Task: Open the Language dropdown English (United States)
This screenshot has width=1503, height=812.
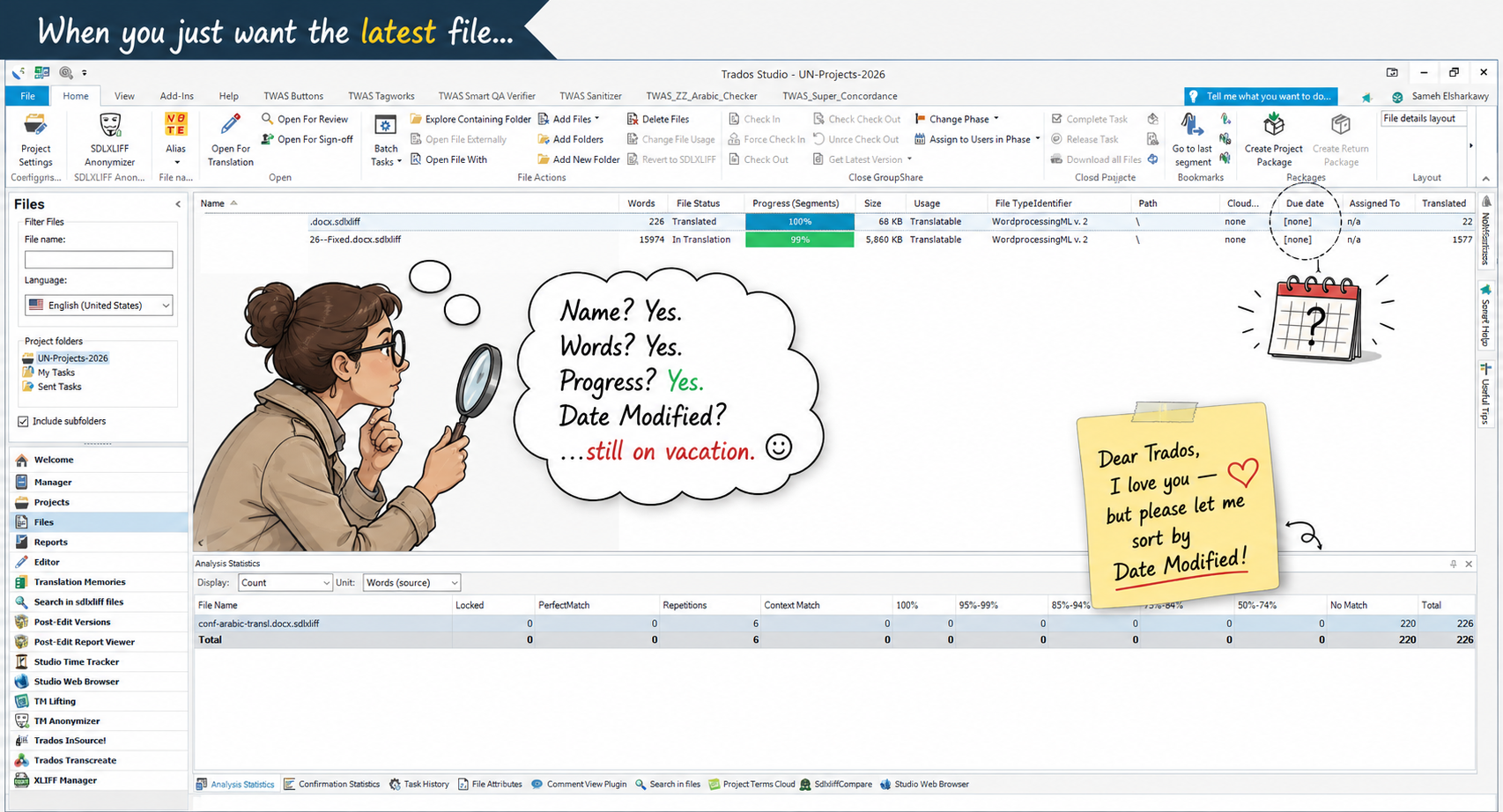Action: click(99, 305)
